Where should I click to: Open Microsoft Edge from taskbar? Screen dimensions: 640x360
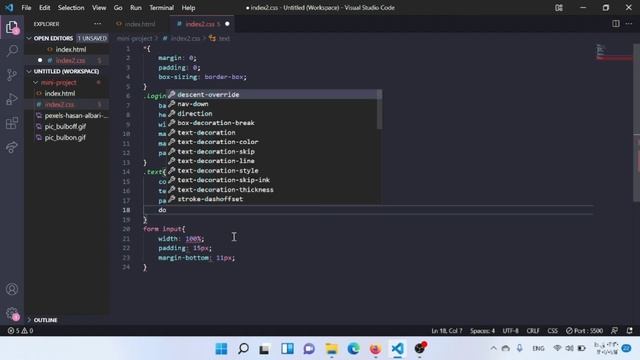(x=353, y=349)
